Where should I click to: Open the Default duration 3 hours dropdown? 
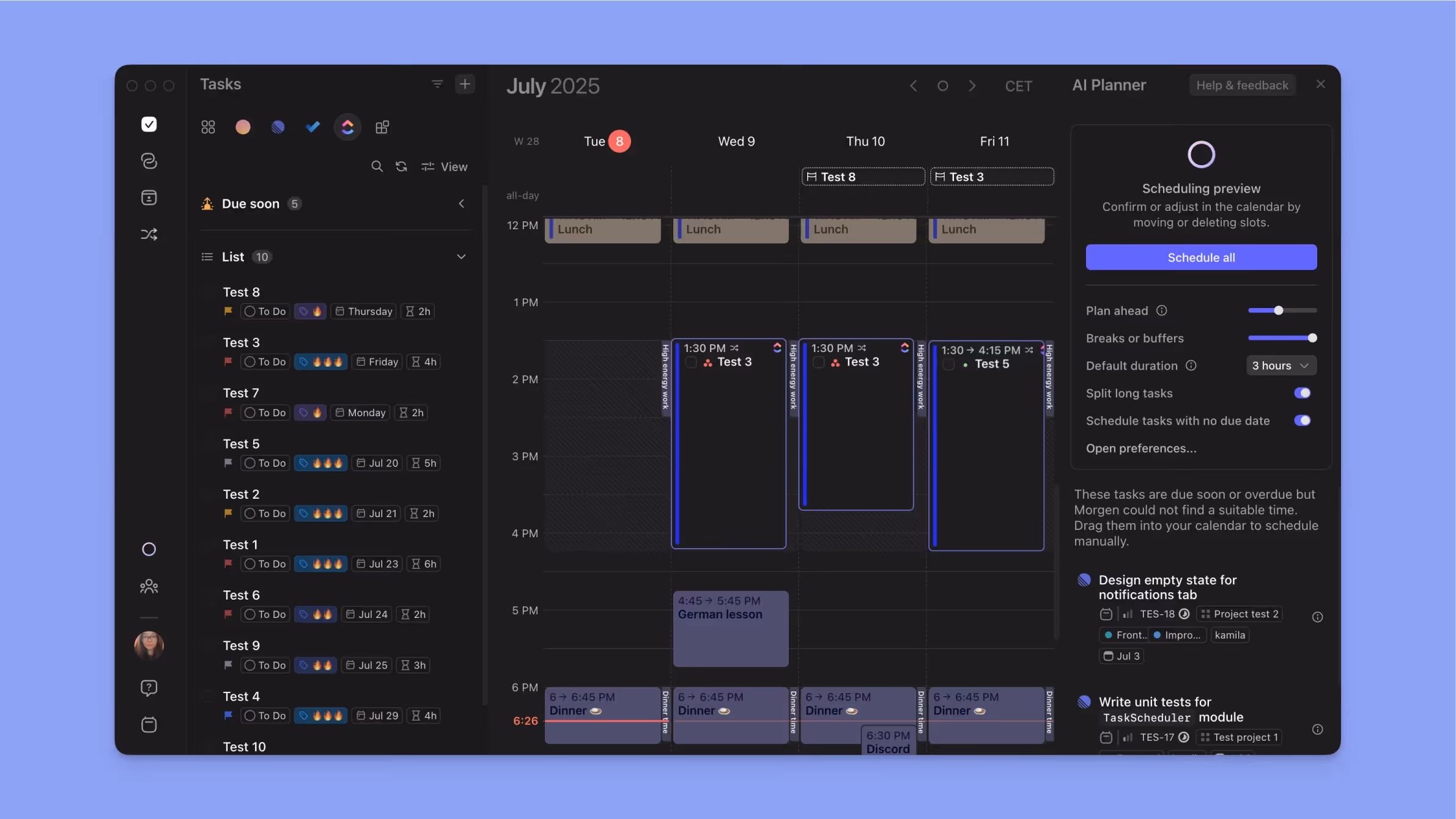(1280, 365)
